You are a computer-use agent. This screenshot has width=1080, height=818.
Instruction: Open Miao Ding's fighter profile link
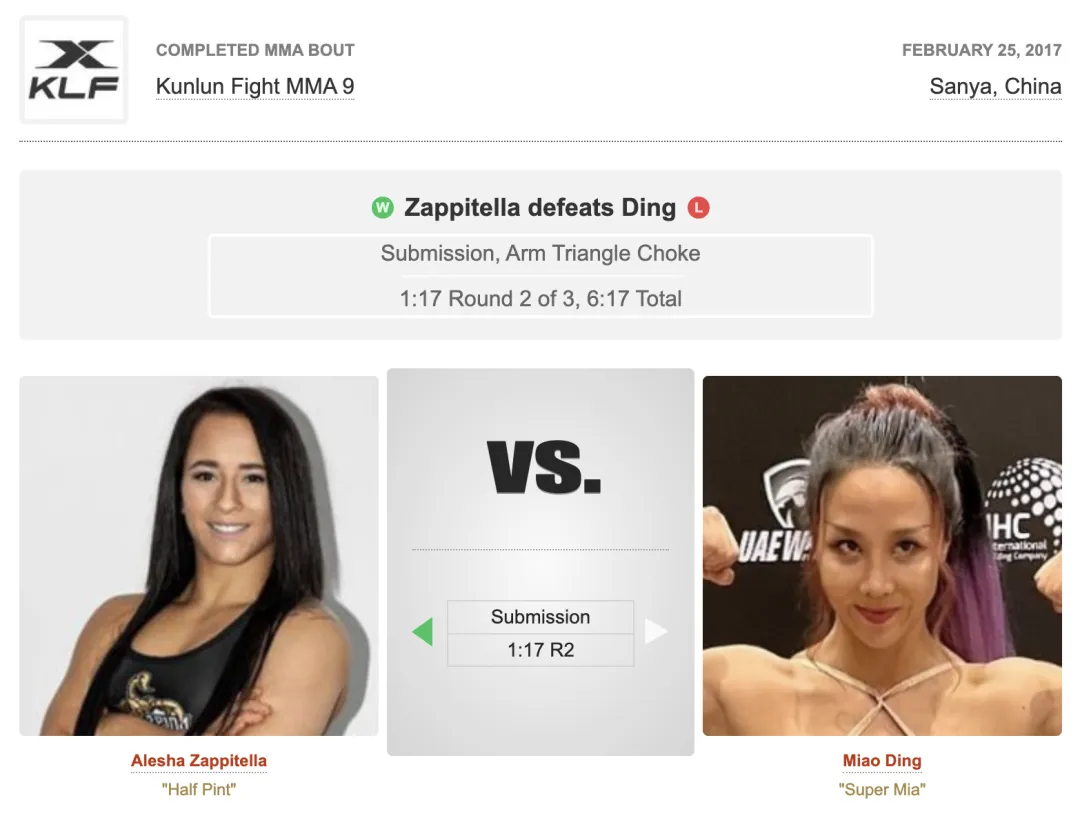click(882, 760)
